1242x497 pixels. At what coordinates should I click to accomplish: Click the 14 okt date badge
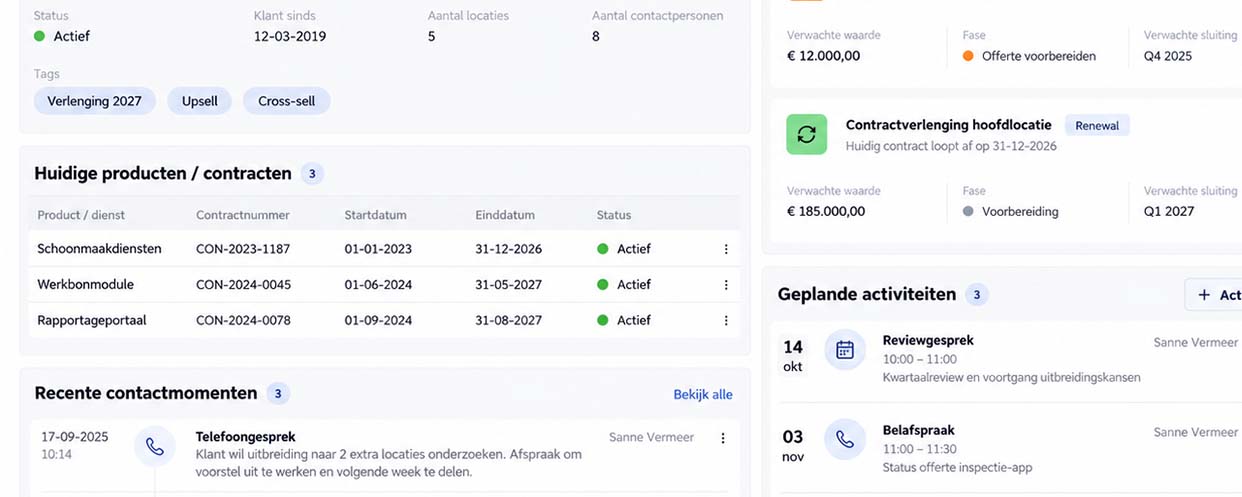pos(793,355)
